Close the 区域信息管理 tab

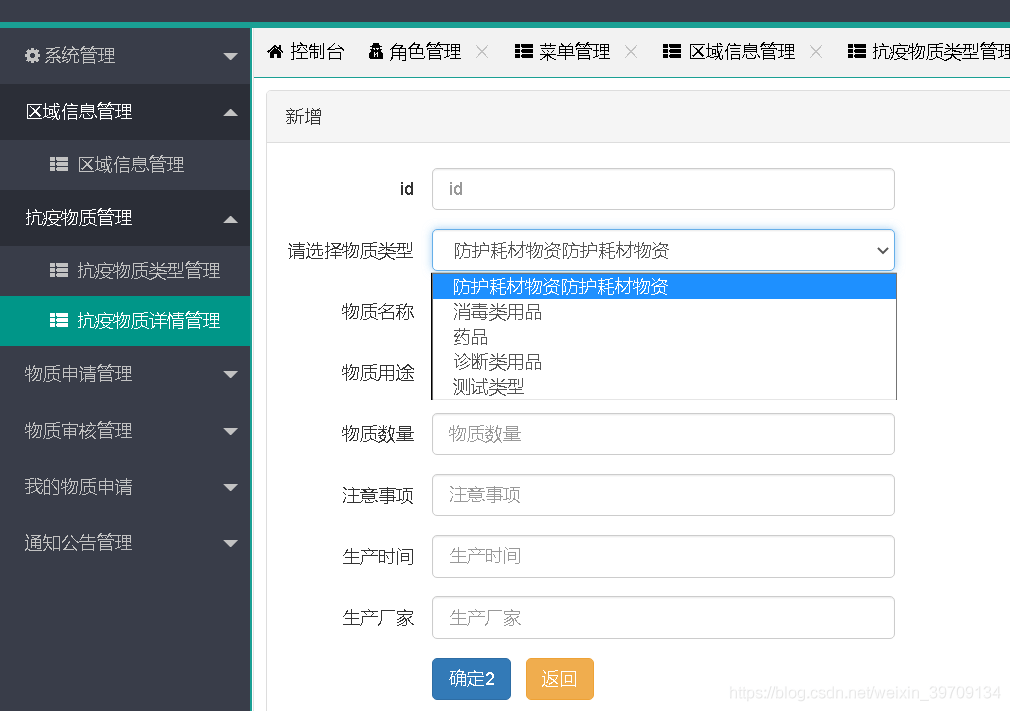pos(816,52)
